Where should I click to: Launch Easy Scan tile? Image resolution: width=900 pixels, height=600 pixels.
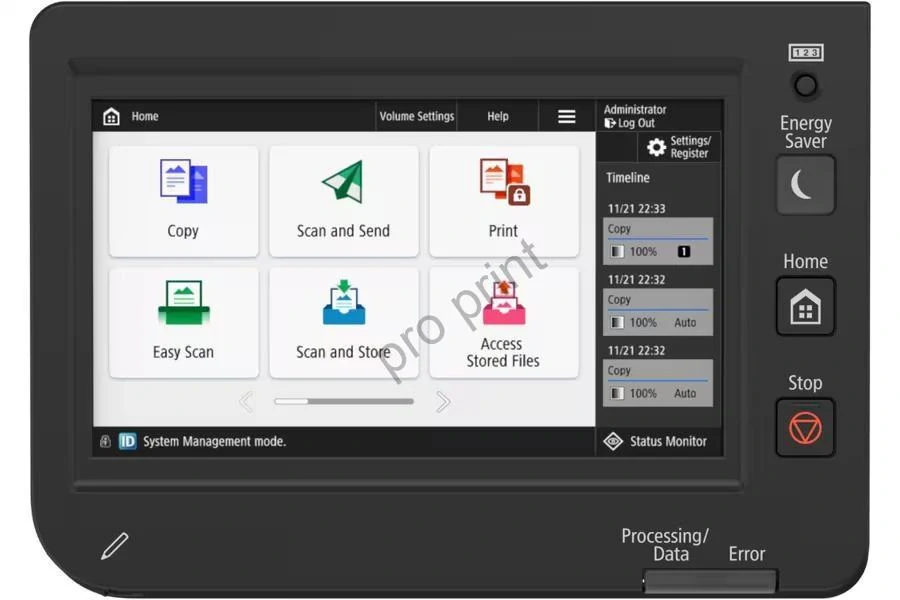(184, 323)
